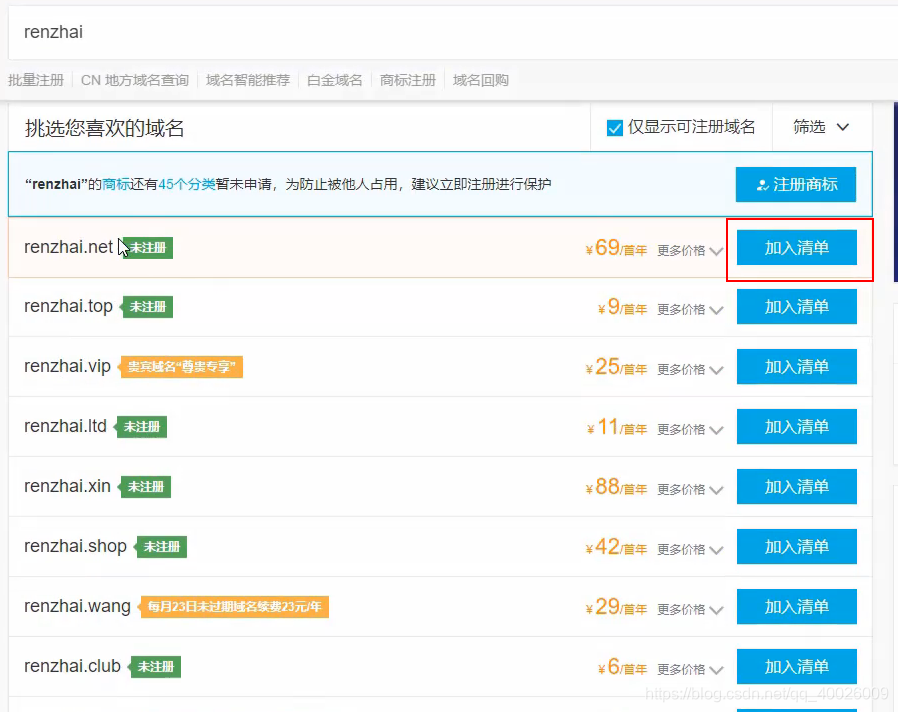Add renzhai.top to the list

coord(797,306)
